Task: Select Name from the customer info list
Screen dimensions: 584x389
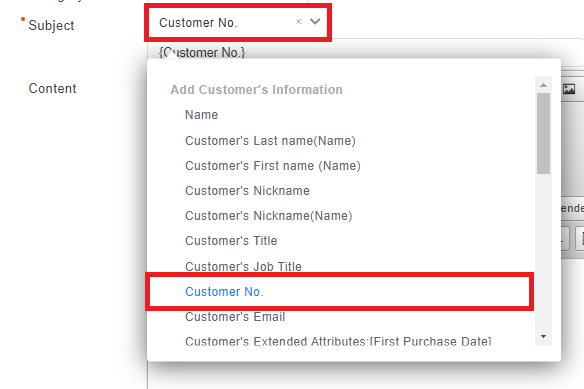Action: pyautogui.click(x=201, y=115)
